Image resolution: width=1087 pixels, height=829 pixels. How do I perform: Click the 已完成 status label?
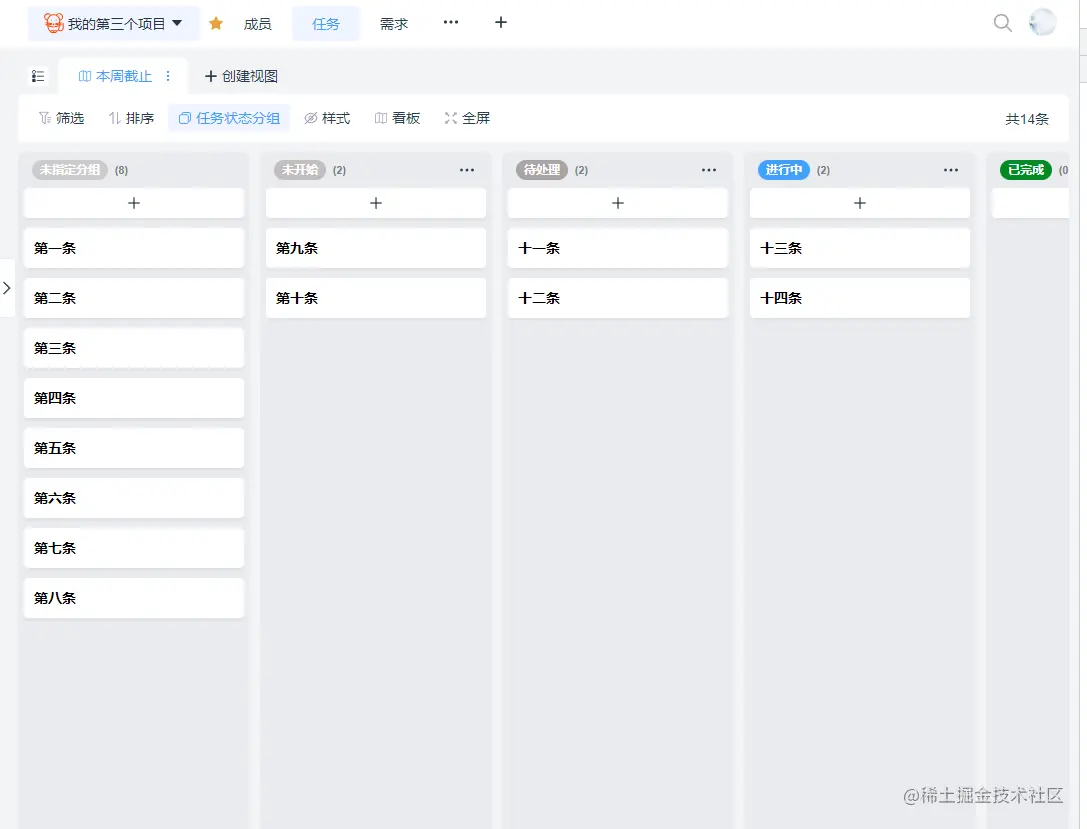tap(1025, 170)
